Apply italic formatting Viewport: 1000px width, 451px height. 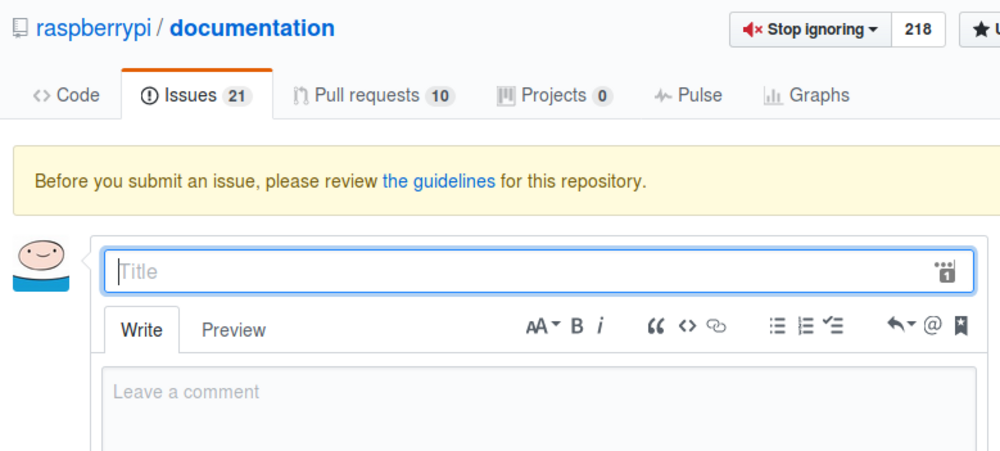pos(600,327)
